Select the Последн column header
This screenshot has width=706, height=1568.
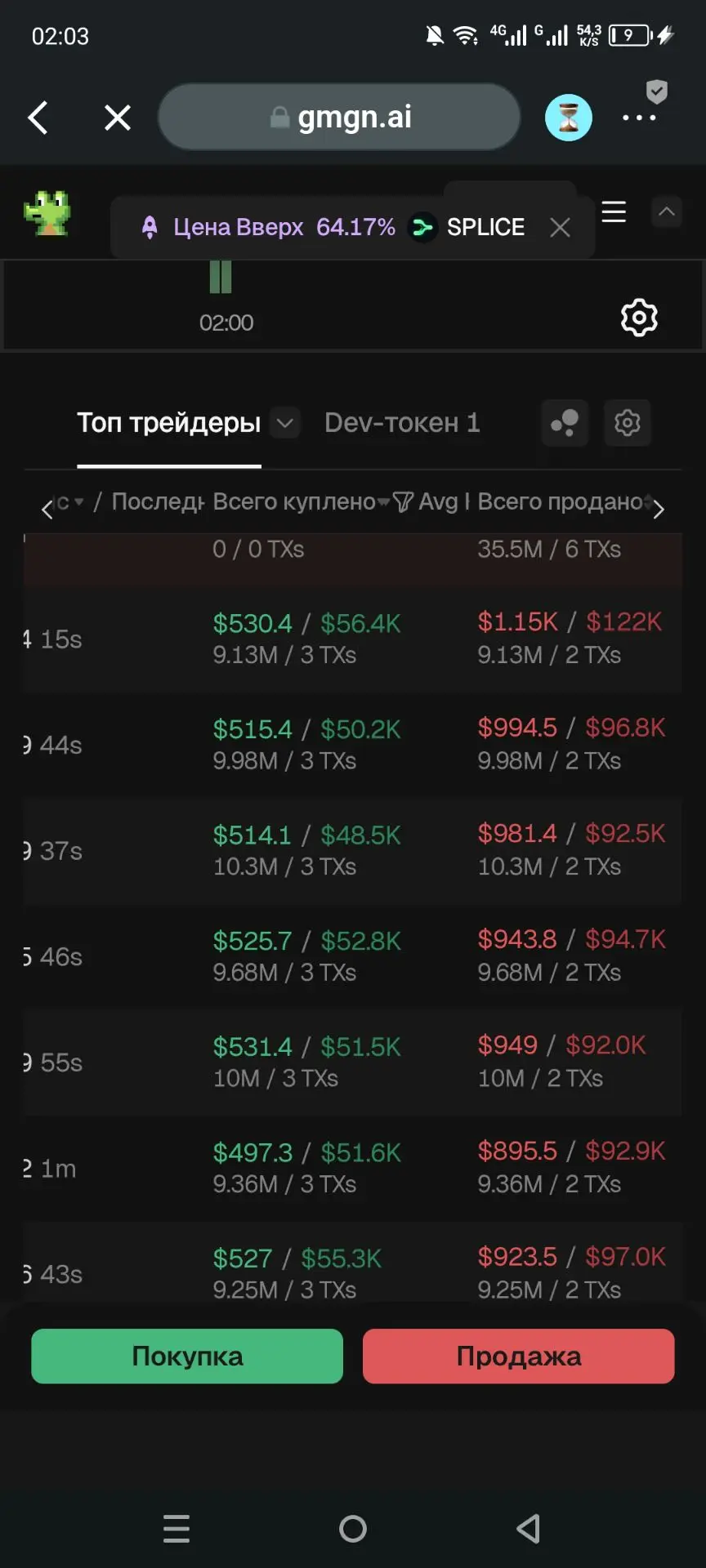tap(158, 501)
